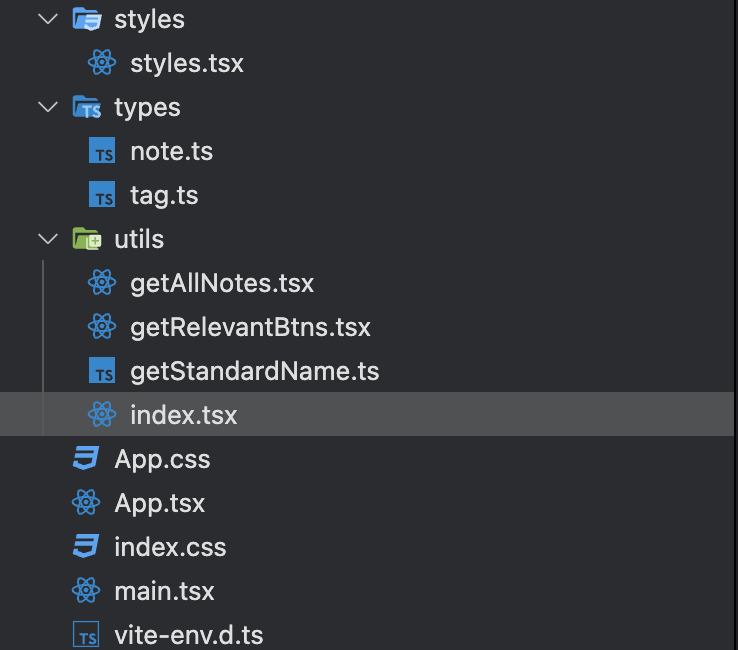
Task: Click the React icon beside App.tsx
Action: (x=86, y=502)
